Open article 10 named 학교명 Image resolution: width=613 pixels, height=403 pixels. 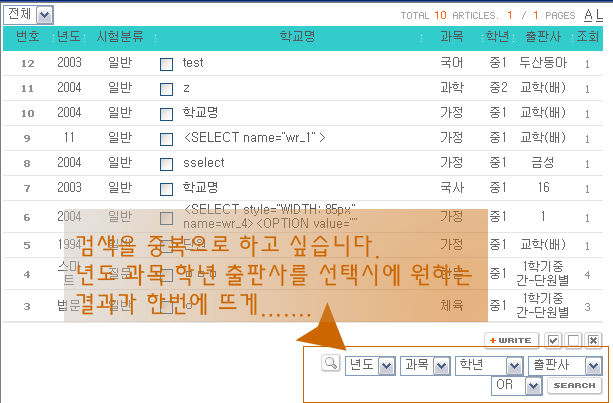200,113
